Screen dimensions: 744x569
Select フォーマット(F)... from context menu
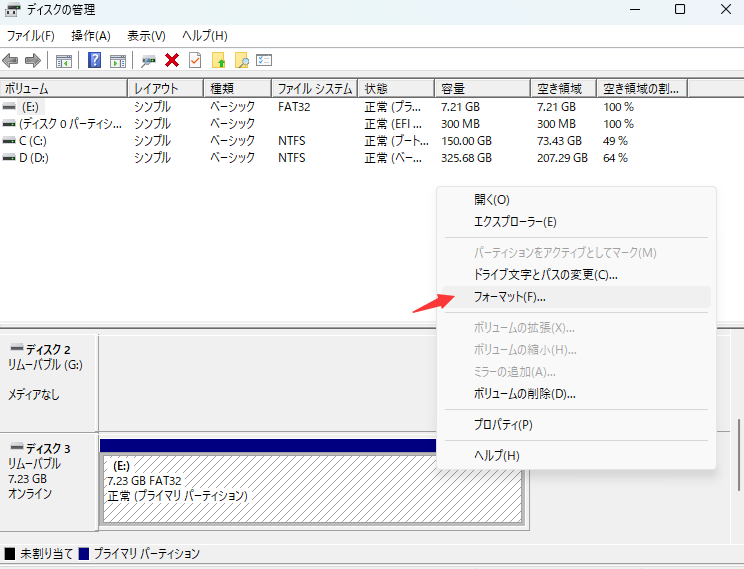509,297
